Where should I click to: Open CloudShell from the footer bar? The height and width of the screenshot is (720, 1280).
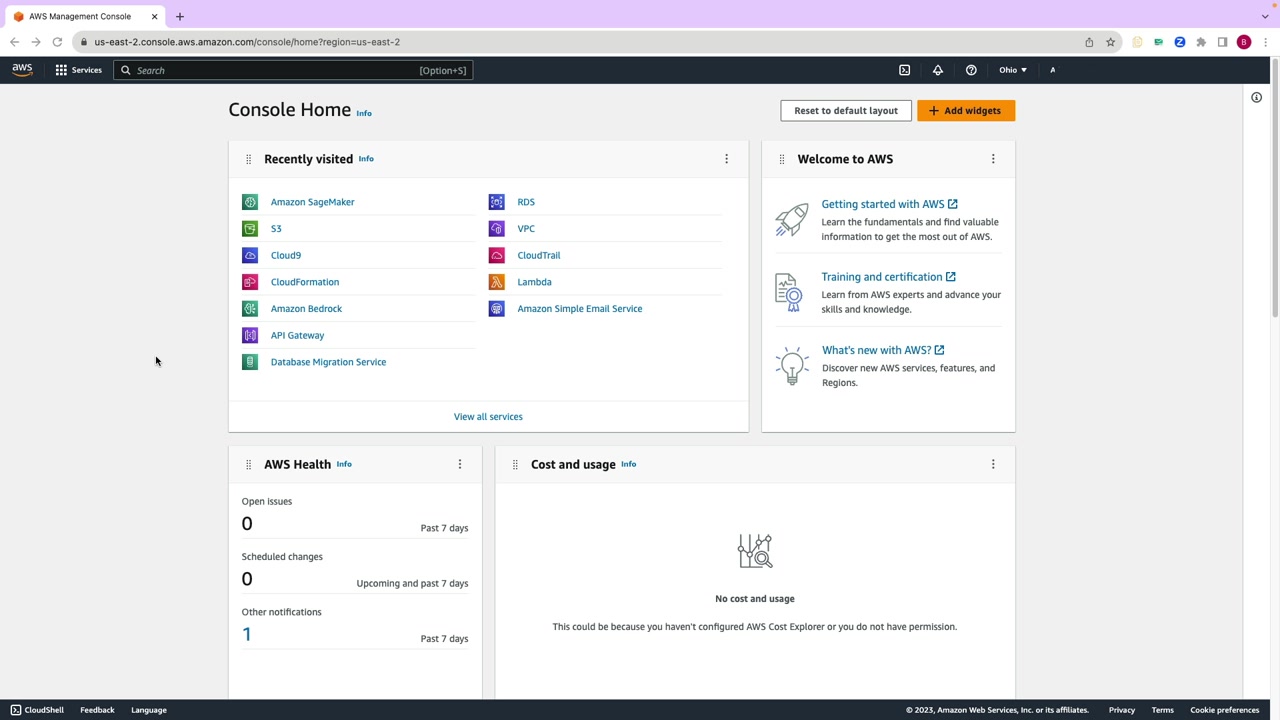(x=37, y=710)
